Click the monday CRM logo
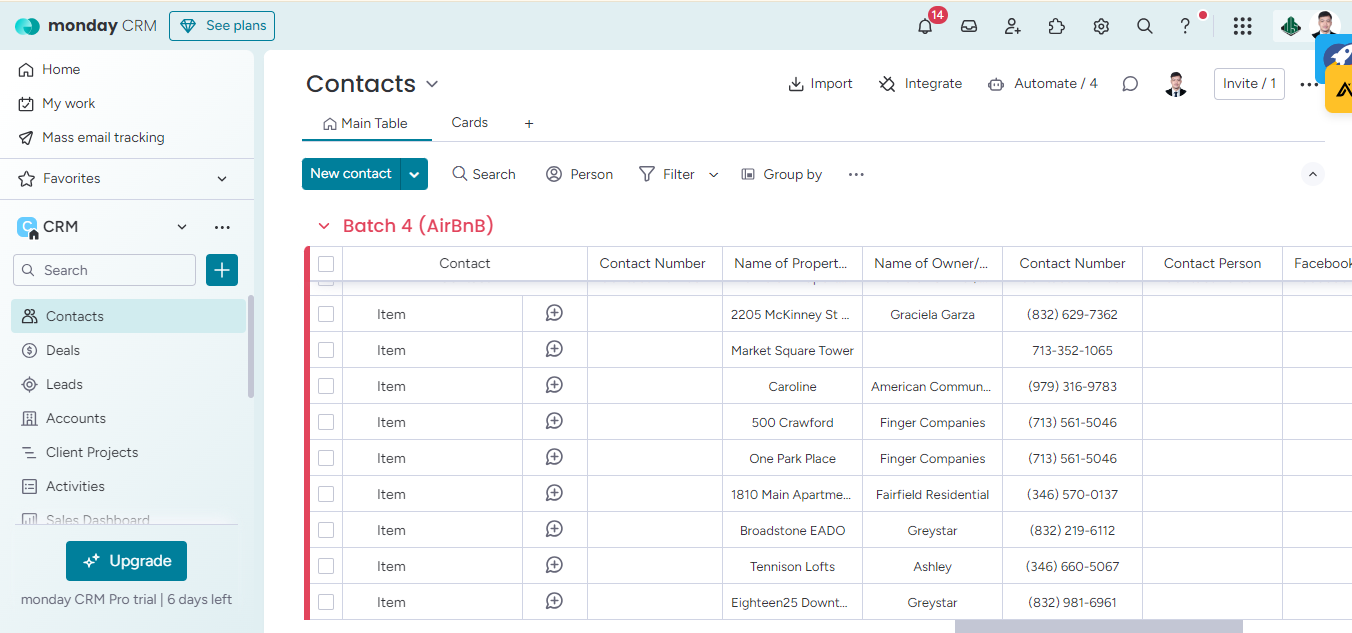The height and width of the screenshot is (633, 1352). coord(86,26)
